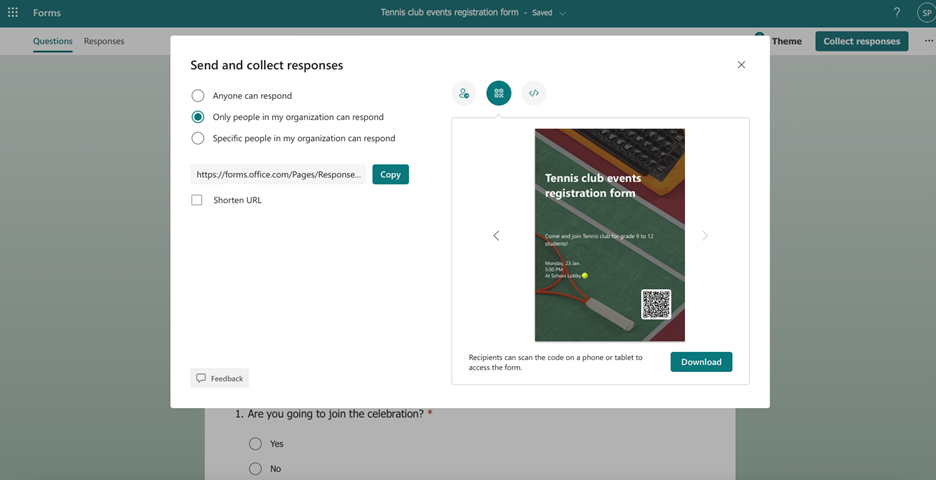936x480 pixels.
Task: Choose No for the celebration question
Action: [x=255, y=469]
